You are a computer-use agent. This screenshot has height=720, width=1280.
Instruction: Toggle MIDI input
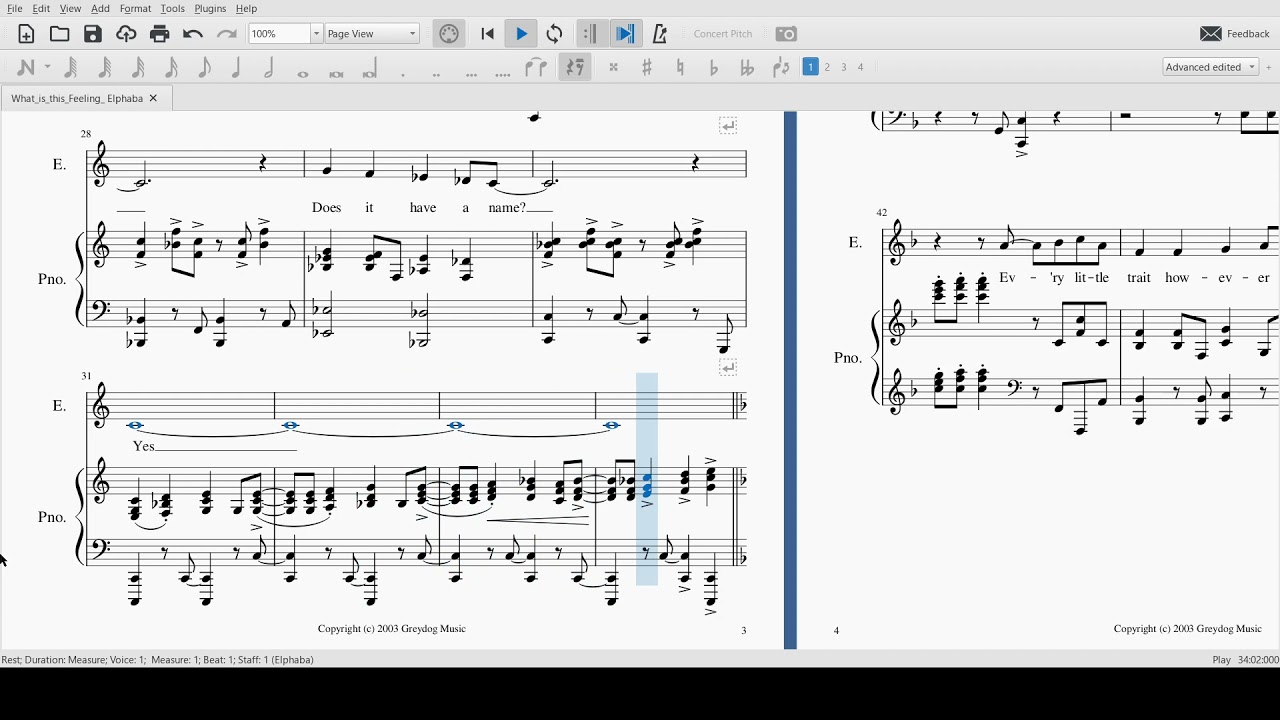(449, 34)
